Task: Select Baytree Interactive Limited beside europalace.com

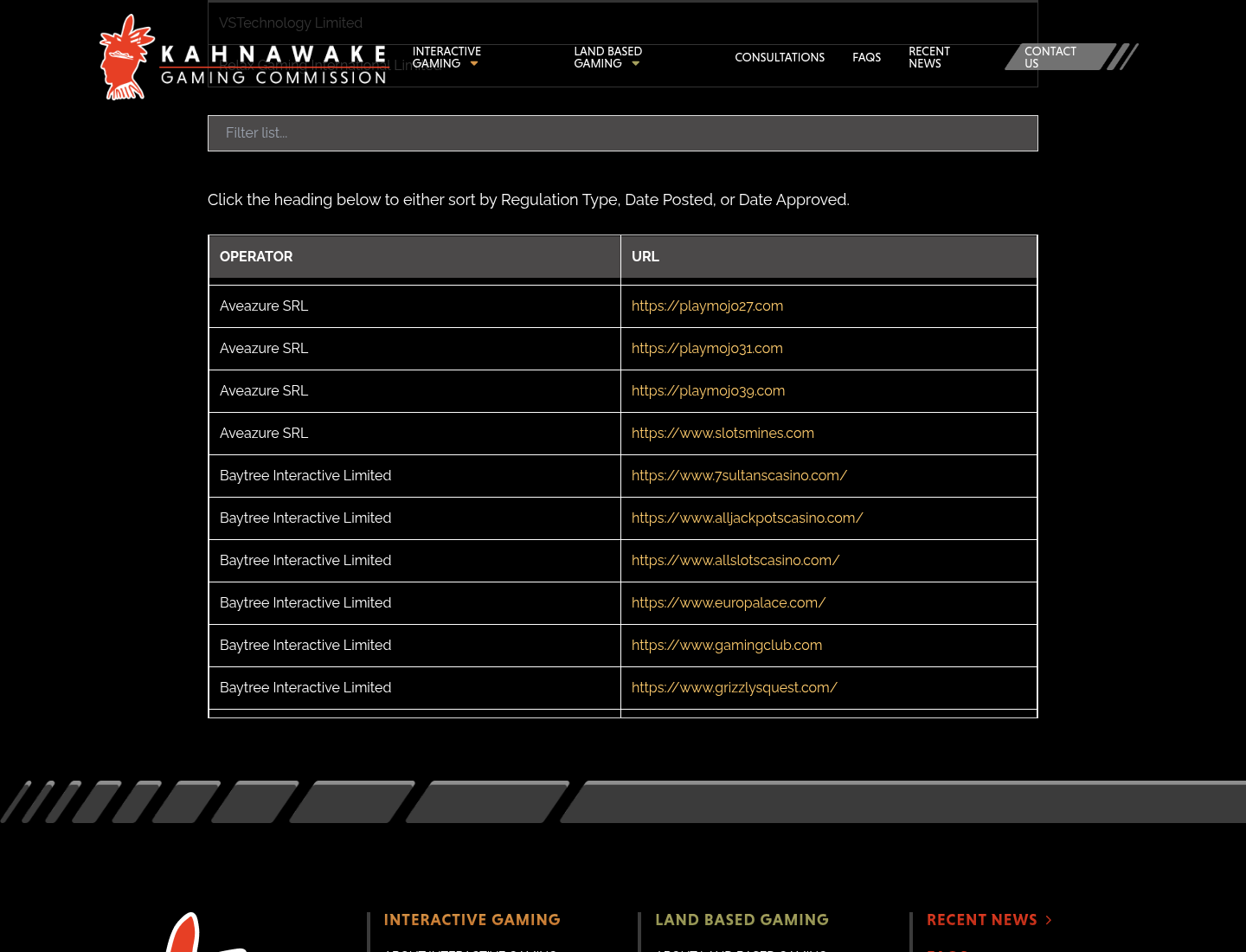Action: coord(414,603)
